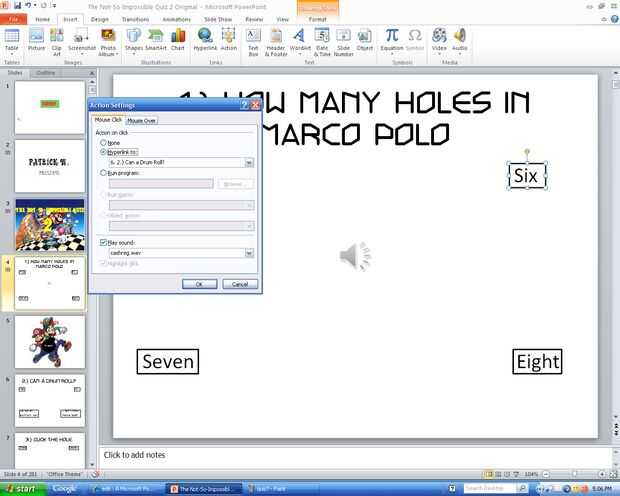Select the Six text box on slide

[x=526, y=175]
